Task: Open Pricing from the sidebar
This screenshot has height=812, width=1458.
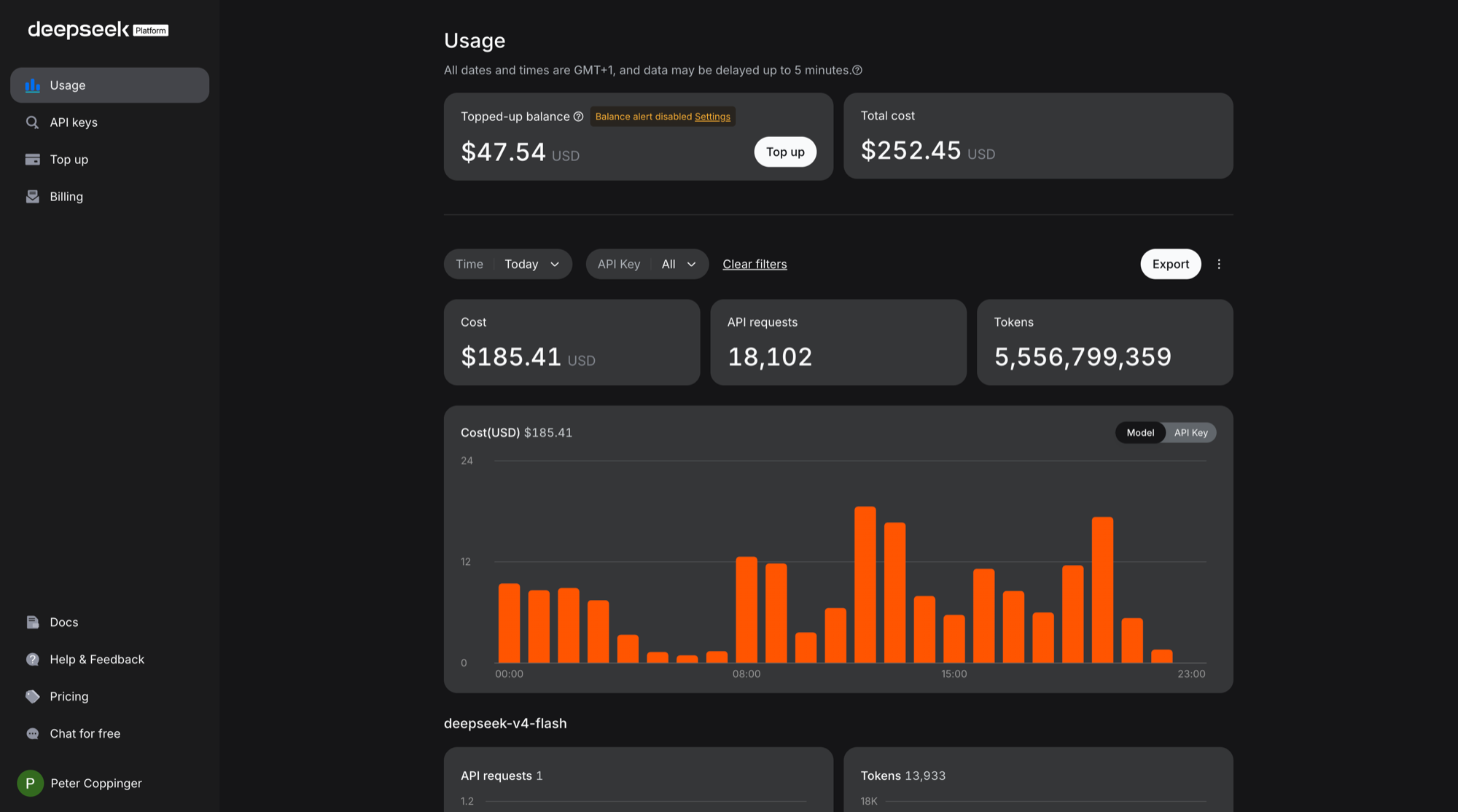Action: pyautogui.click(x=109, y=697)
